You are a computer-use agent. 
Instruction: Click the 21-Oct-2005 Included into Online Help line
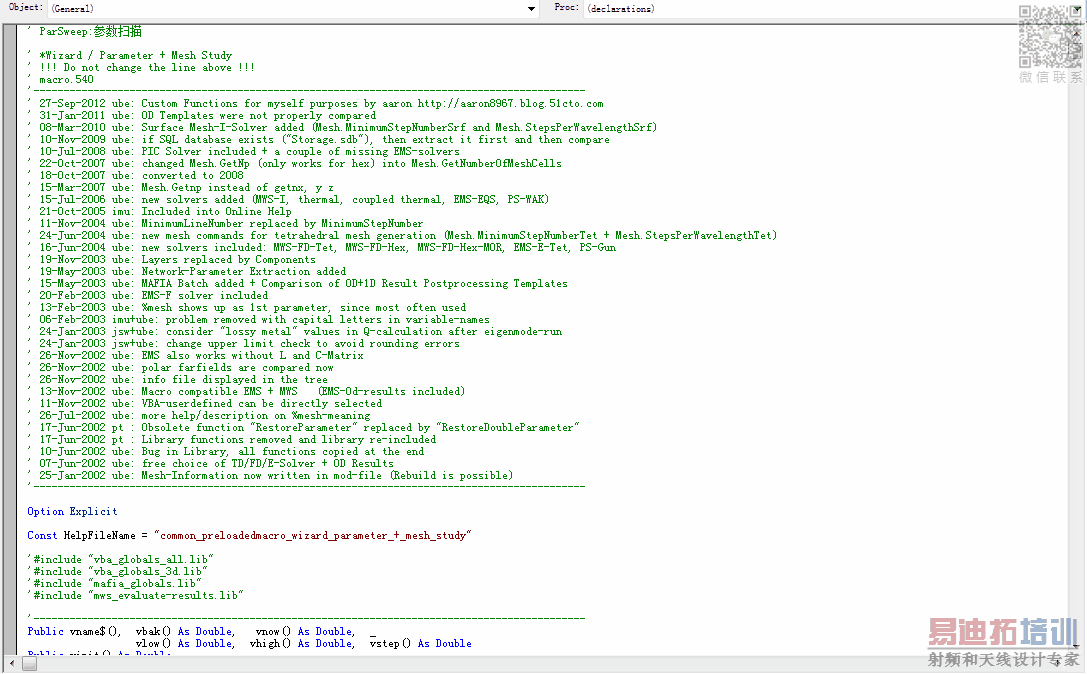click(x=159, y=211)
